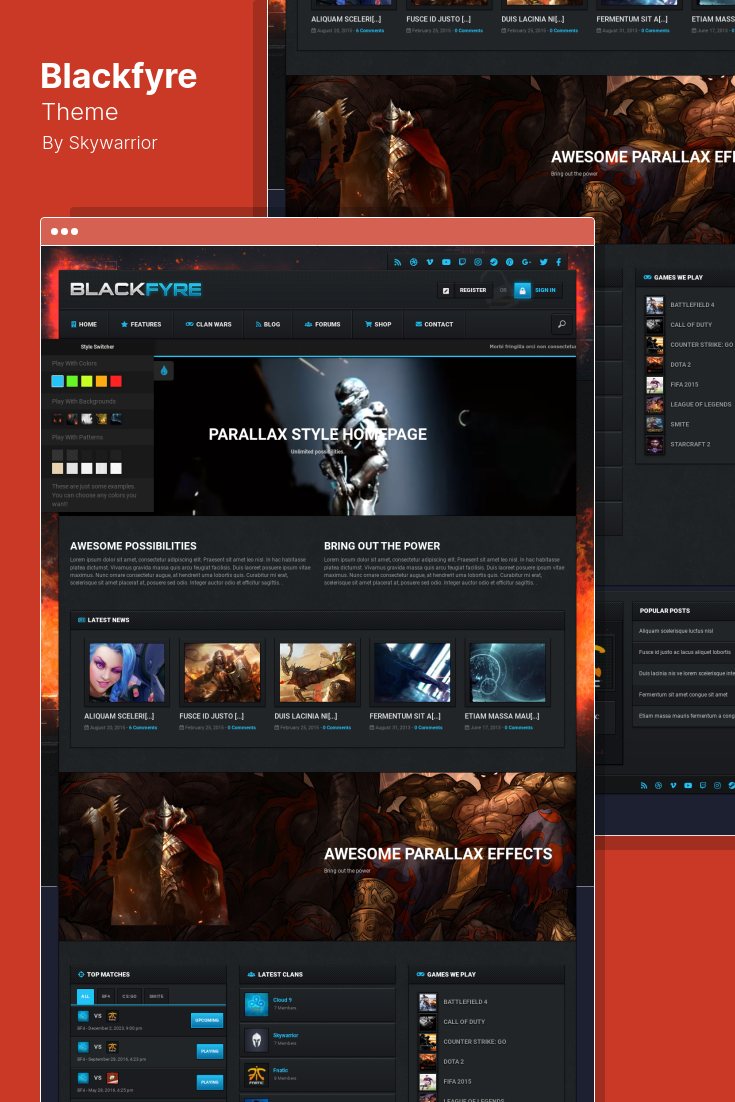Click the Cloud 9 clan logo

pos(256,1004)
